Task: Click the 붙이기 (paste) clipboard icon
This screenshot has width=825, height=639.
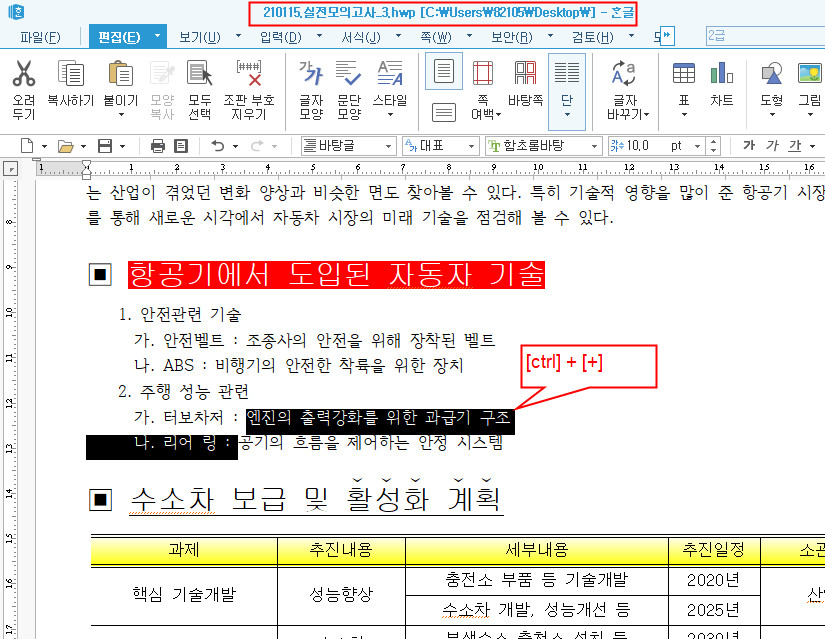Action: [x=119, y=87]
